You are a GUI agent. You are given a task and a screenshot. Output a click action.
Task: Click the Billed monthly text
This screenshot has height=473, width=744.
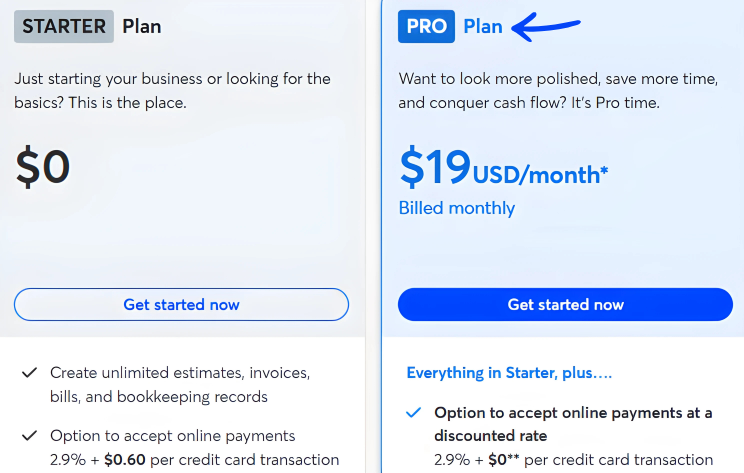point(457,208)
